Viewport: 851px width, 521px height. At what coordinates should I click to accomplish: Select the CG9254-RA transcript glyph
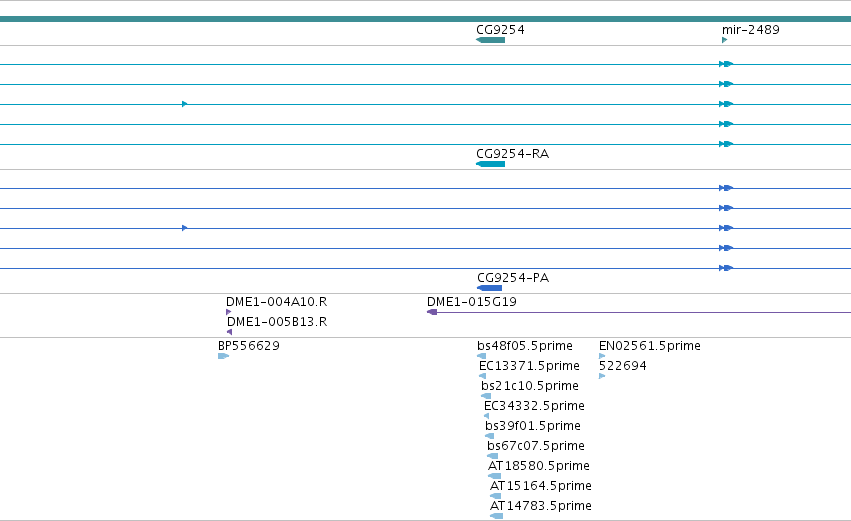coord(491,164)
